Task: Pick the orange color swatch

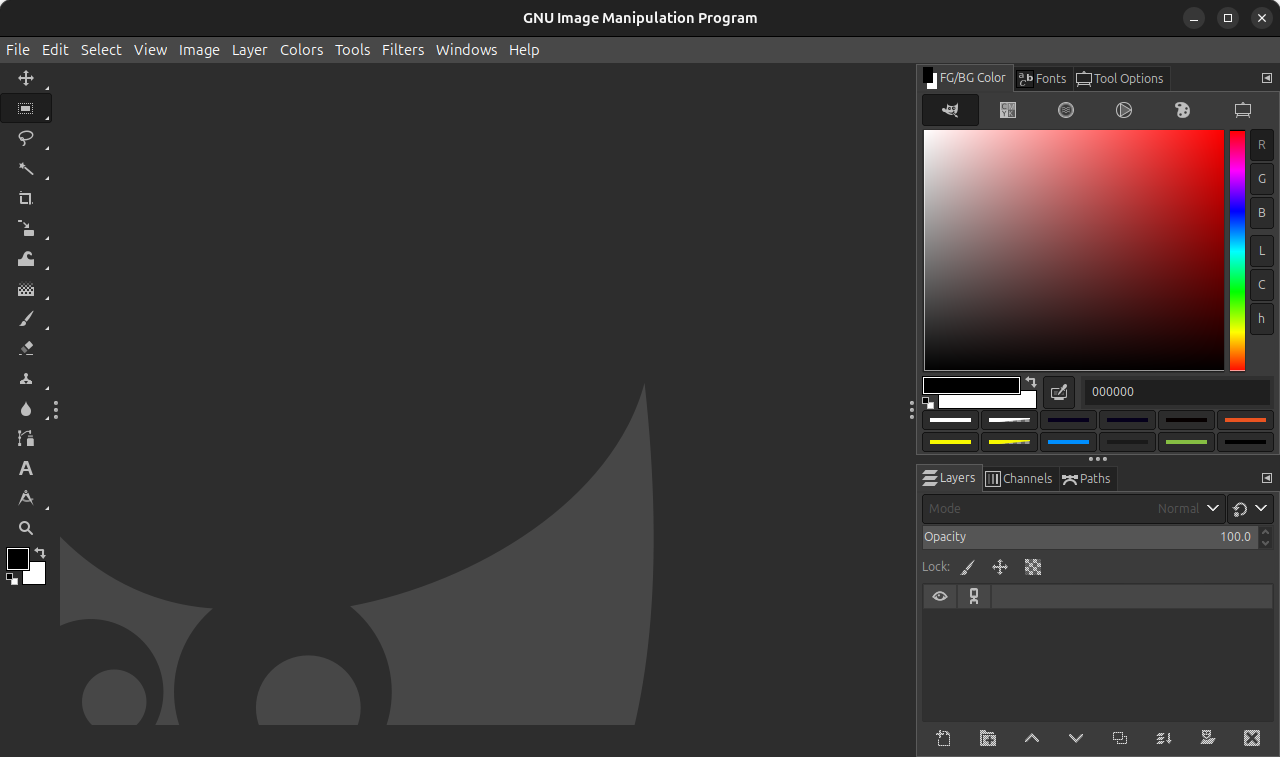Action: click(x=1245, y=420)
